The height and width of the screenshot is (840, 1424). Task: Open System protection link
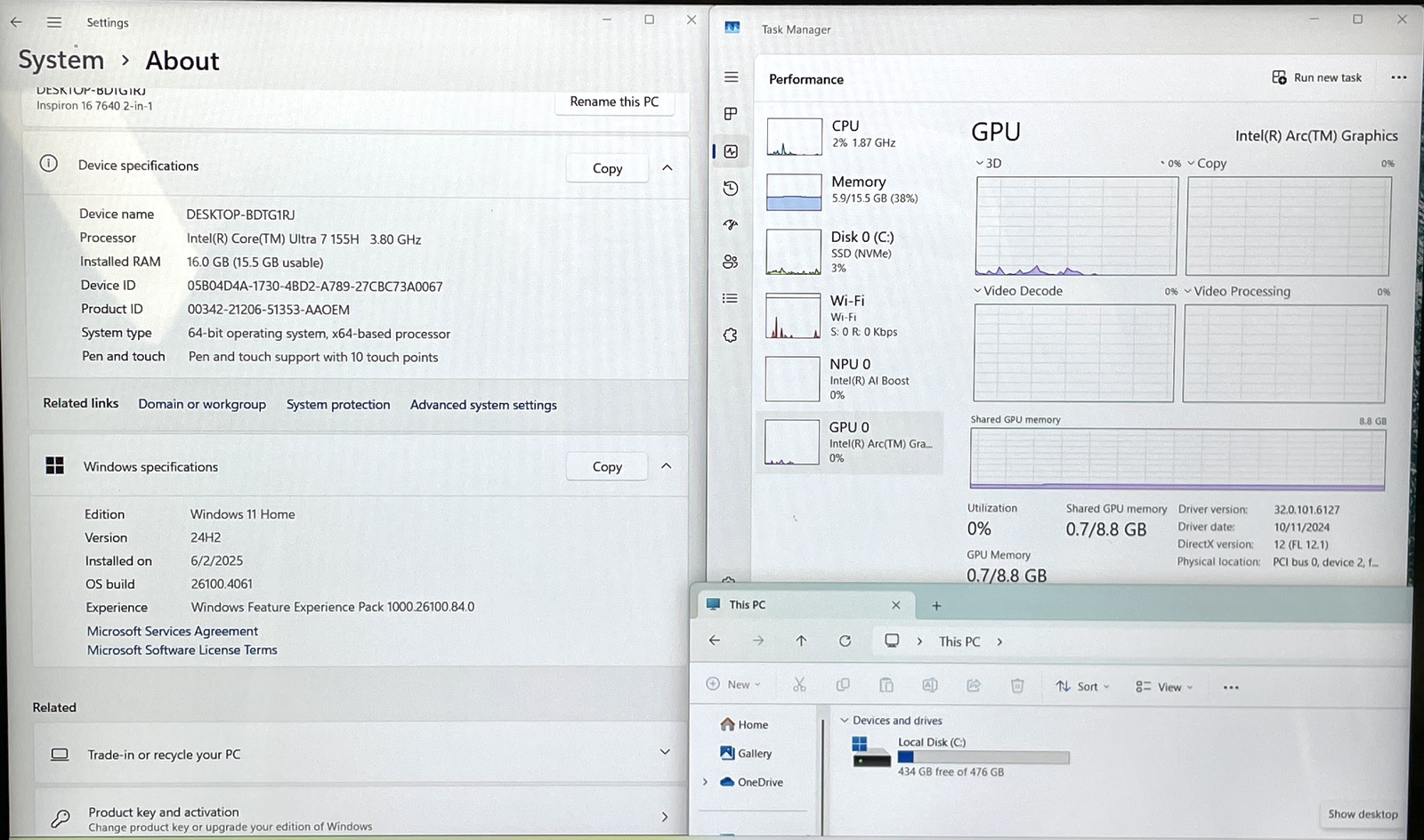338,404
